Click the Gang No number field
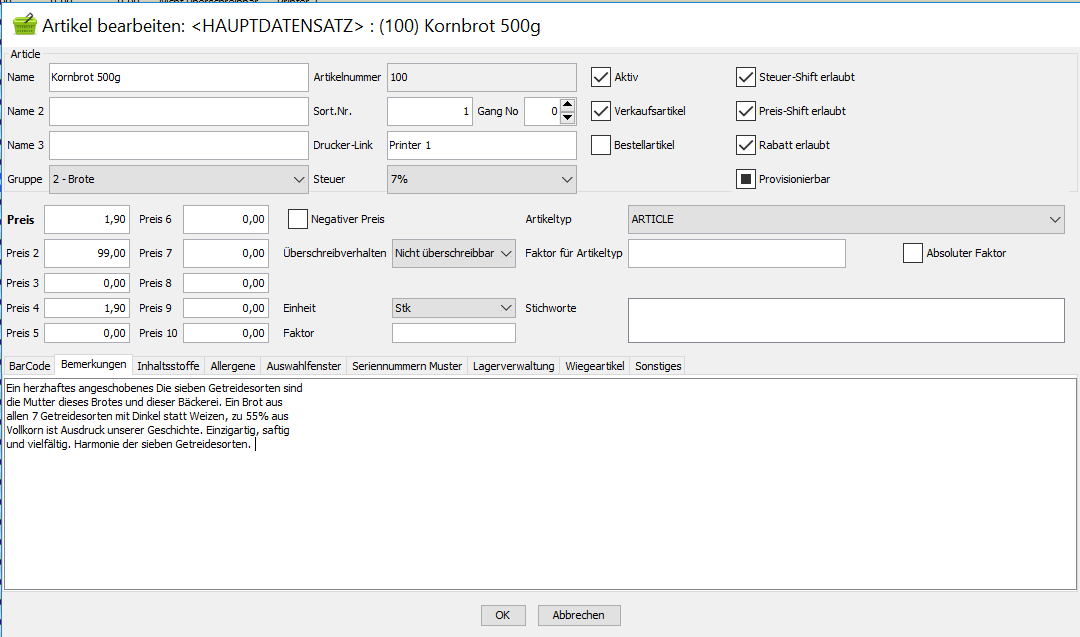 click(x=542, y=111)
